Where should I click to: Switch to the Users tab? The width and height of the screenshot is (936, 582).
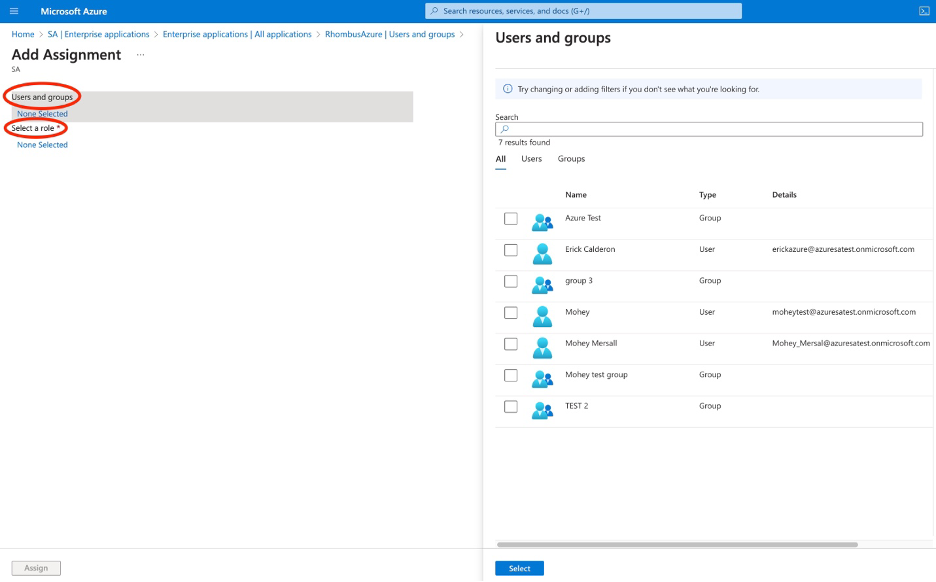[531, 159]
